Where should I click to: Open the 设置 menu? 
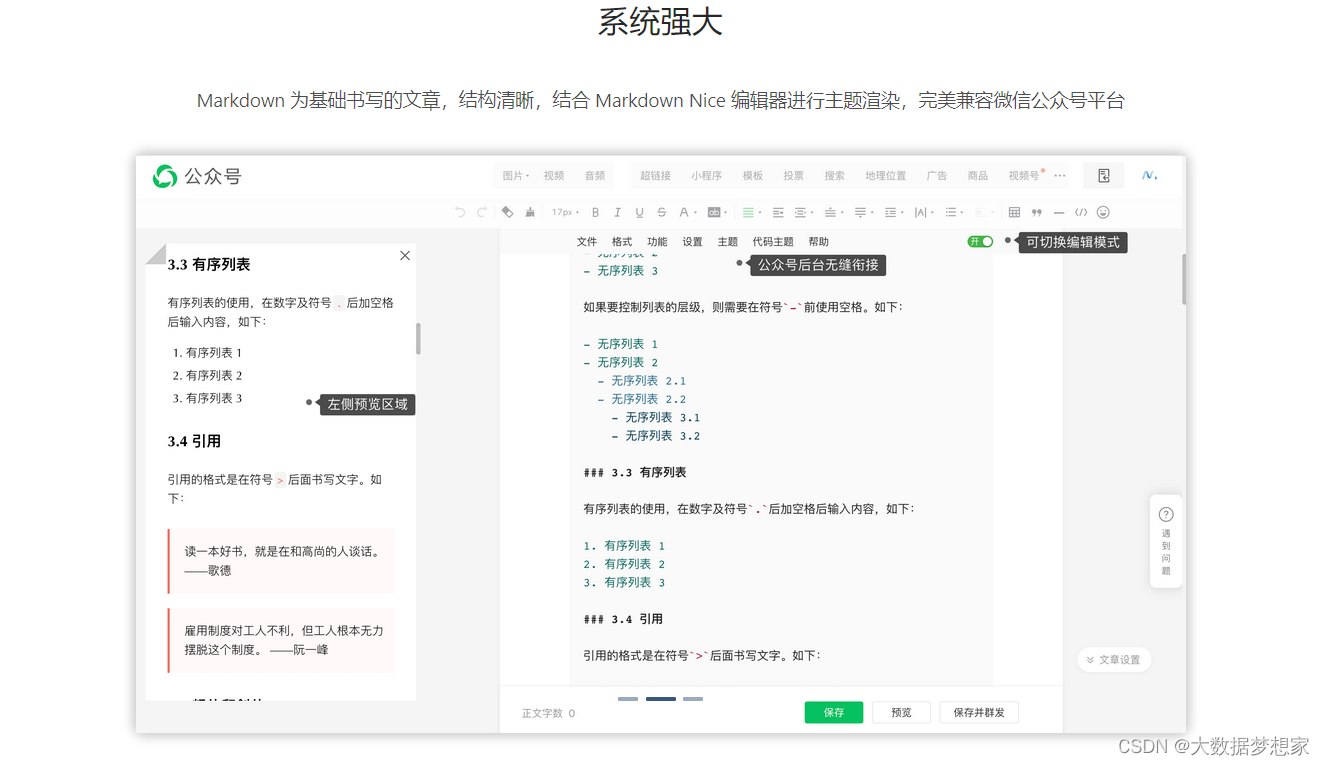pyautogui.click(x=692, y=242)
